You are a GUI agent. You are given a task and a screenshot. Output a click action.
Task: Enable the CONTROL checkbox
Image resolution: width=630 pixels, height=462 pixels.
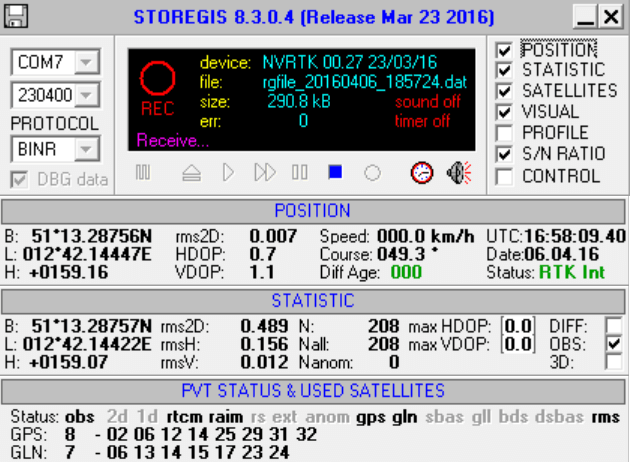click(505, 177)
